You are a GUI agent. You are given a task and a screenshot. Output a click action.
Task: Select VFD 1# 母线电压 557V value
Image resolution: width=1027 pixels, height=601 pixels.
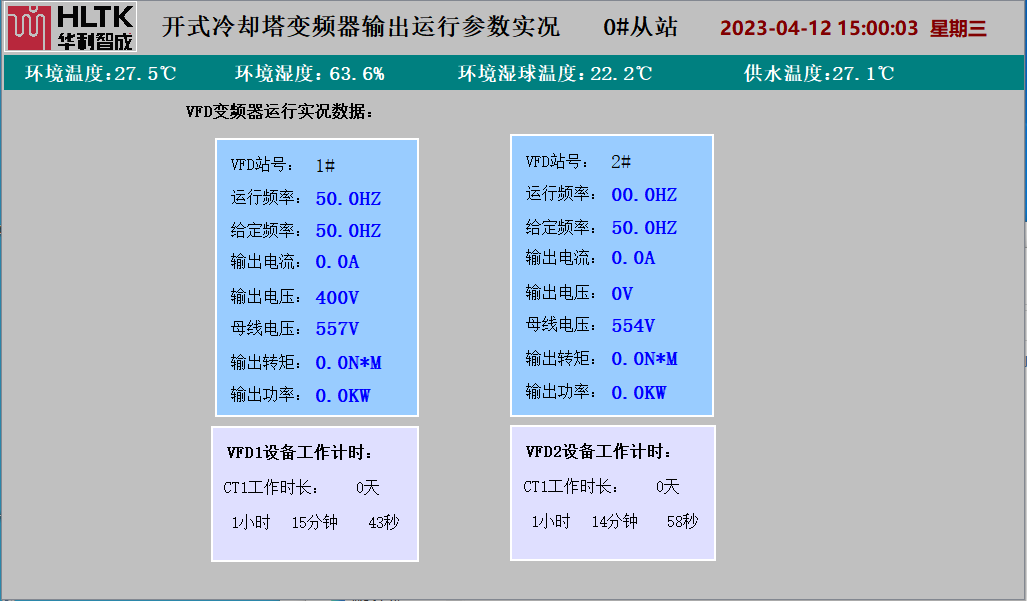pyautogui.click(x=337, y=329)
